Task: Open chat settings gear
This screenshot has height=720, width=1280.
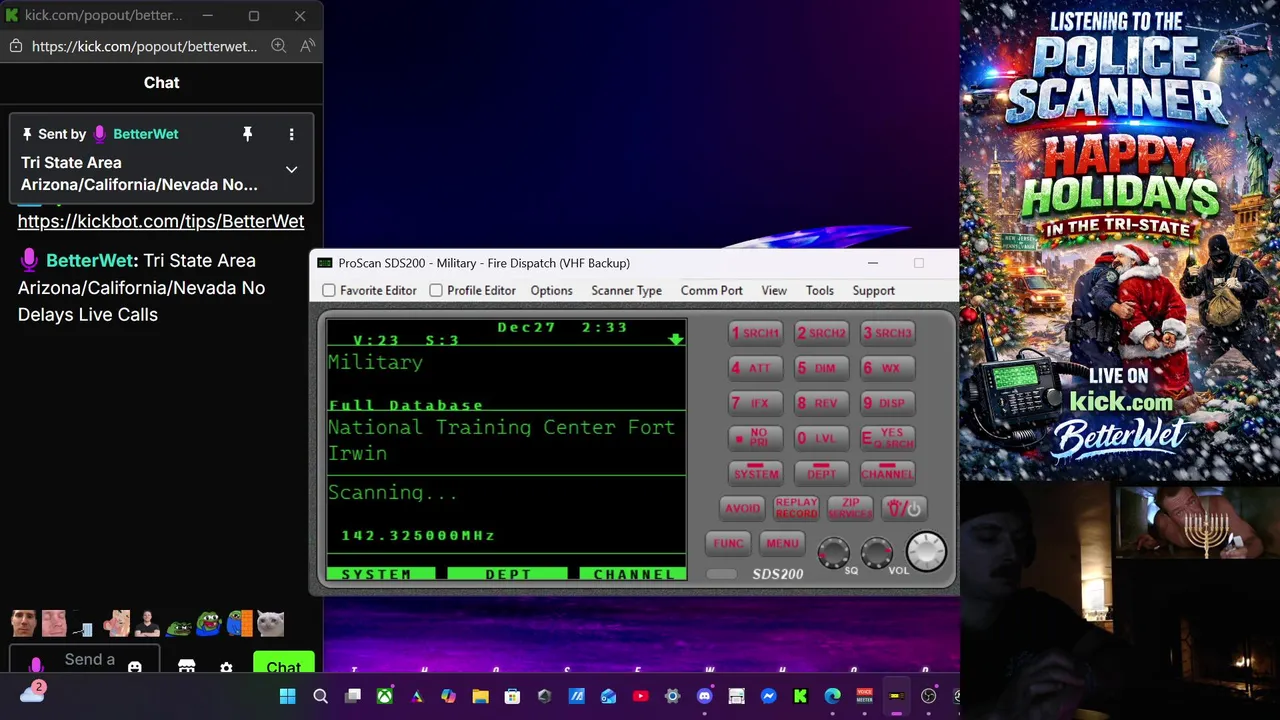Action: pyautogui.click(x=226, y=668)
